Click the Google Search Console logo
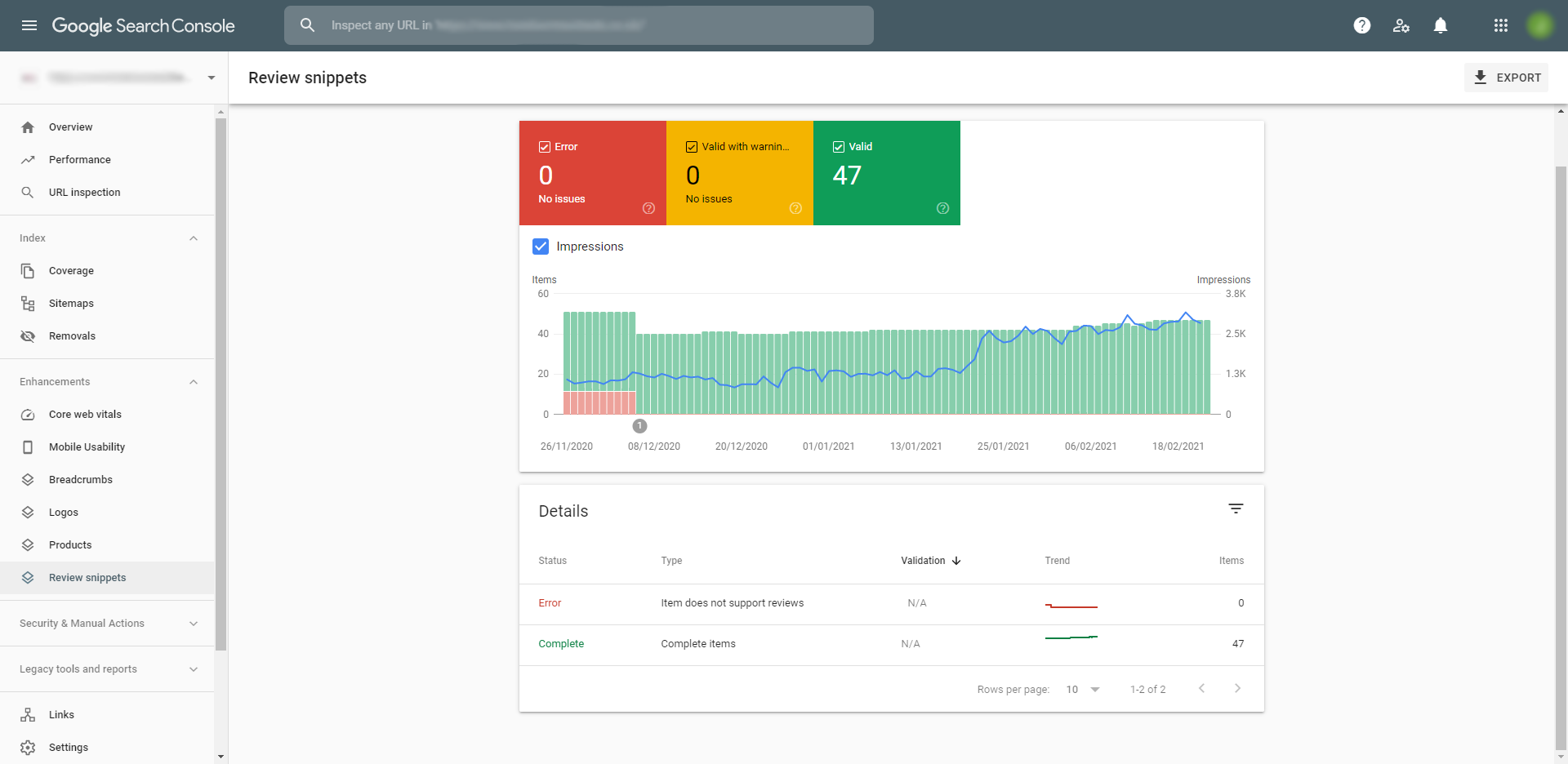Viewport: 1568px width, 764px height. point(143,25)
